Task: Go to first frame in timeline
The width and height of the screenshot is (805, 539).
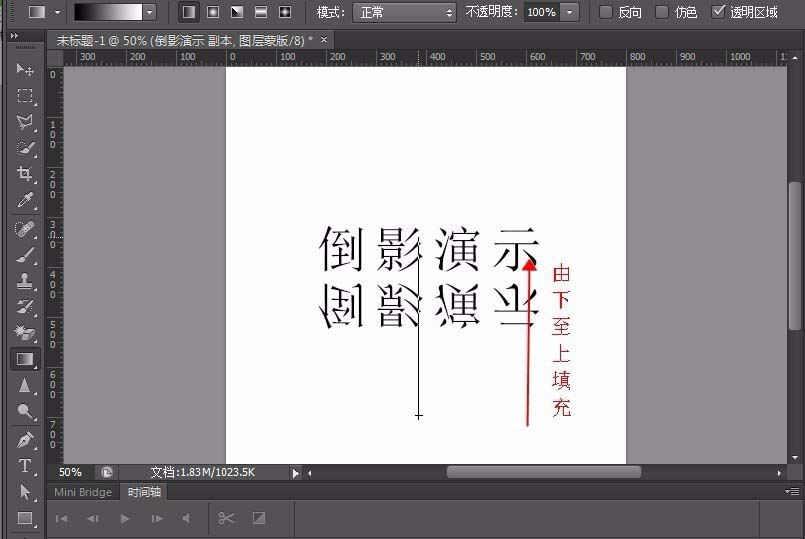Action: point(62,518)
